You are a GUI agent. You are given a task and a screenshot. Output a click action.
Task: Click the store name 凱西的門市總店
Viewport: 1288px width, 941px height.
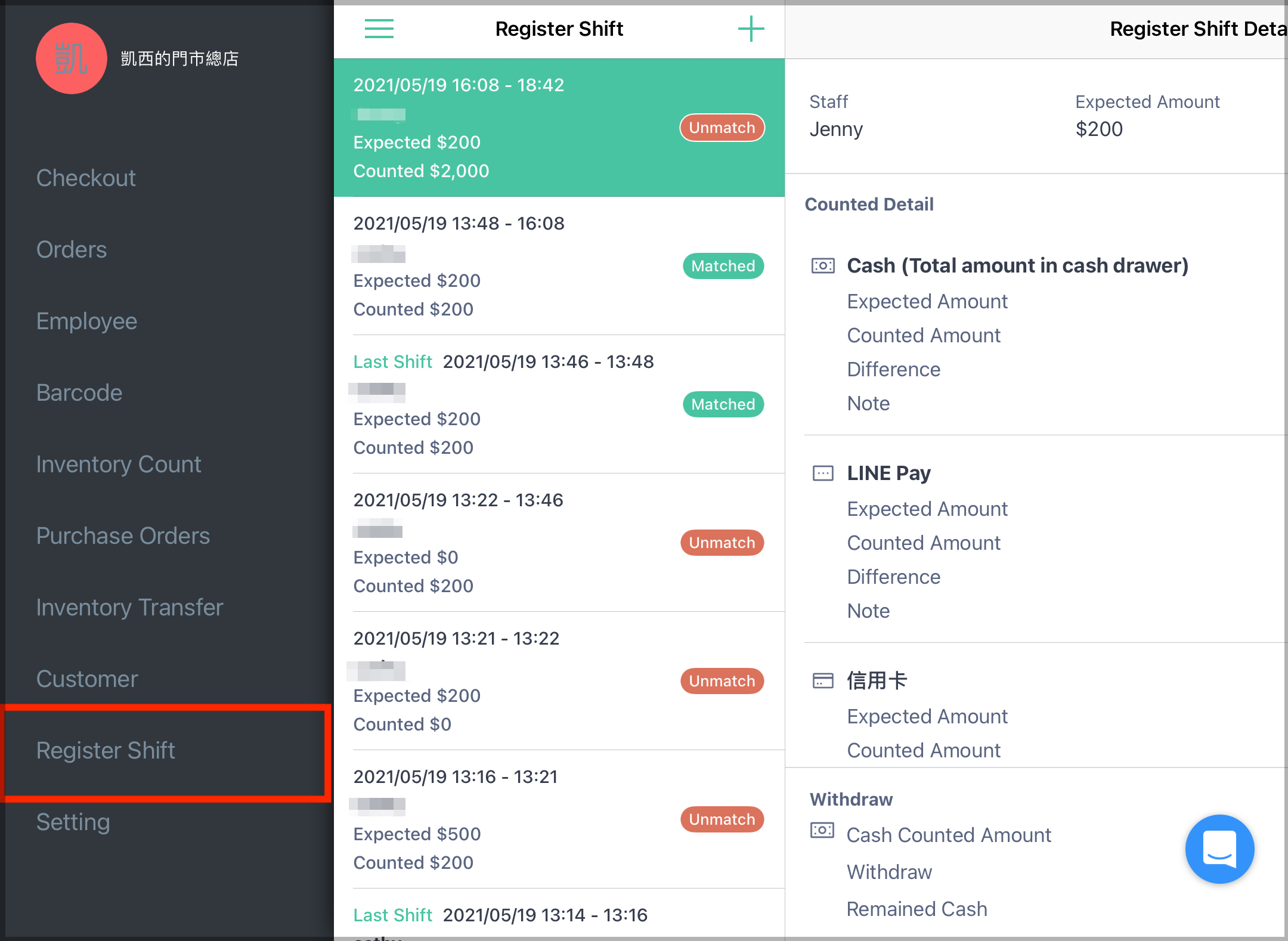(x=179, y=58)
